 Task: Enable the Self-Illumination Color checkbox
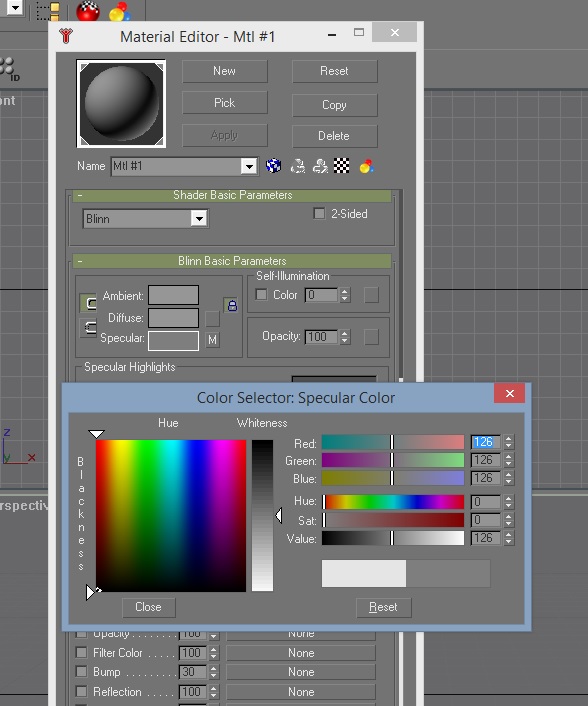(261, 294)
